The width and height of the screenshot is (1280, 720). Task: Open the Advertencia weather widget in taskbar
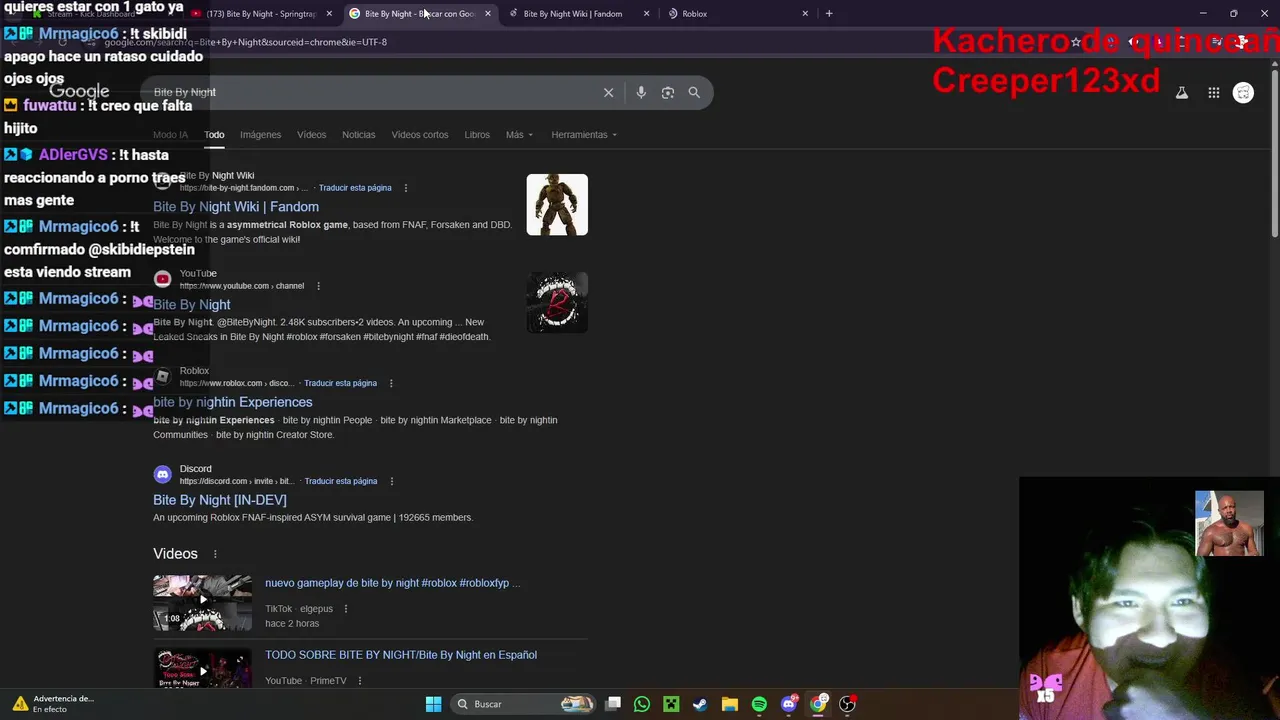53,704
